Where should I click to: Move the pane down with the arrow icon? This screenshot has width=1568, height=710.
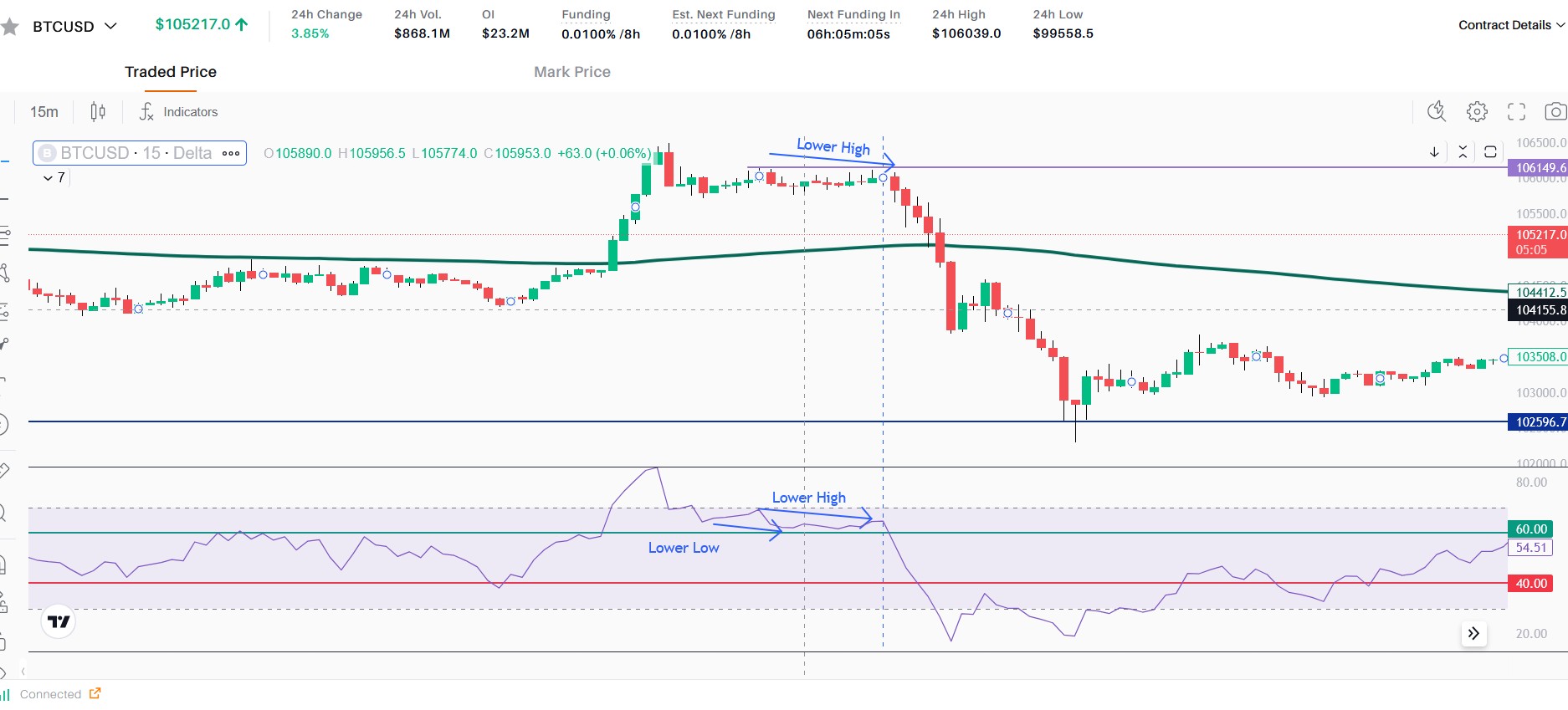[x=1434, y=151]
